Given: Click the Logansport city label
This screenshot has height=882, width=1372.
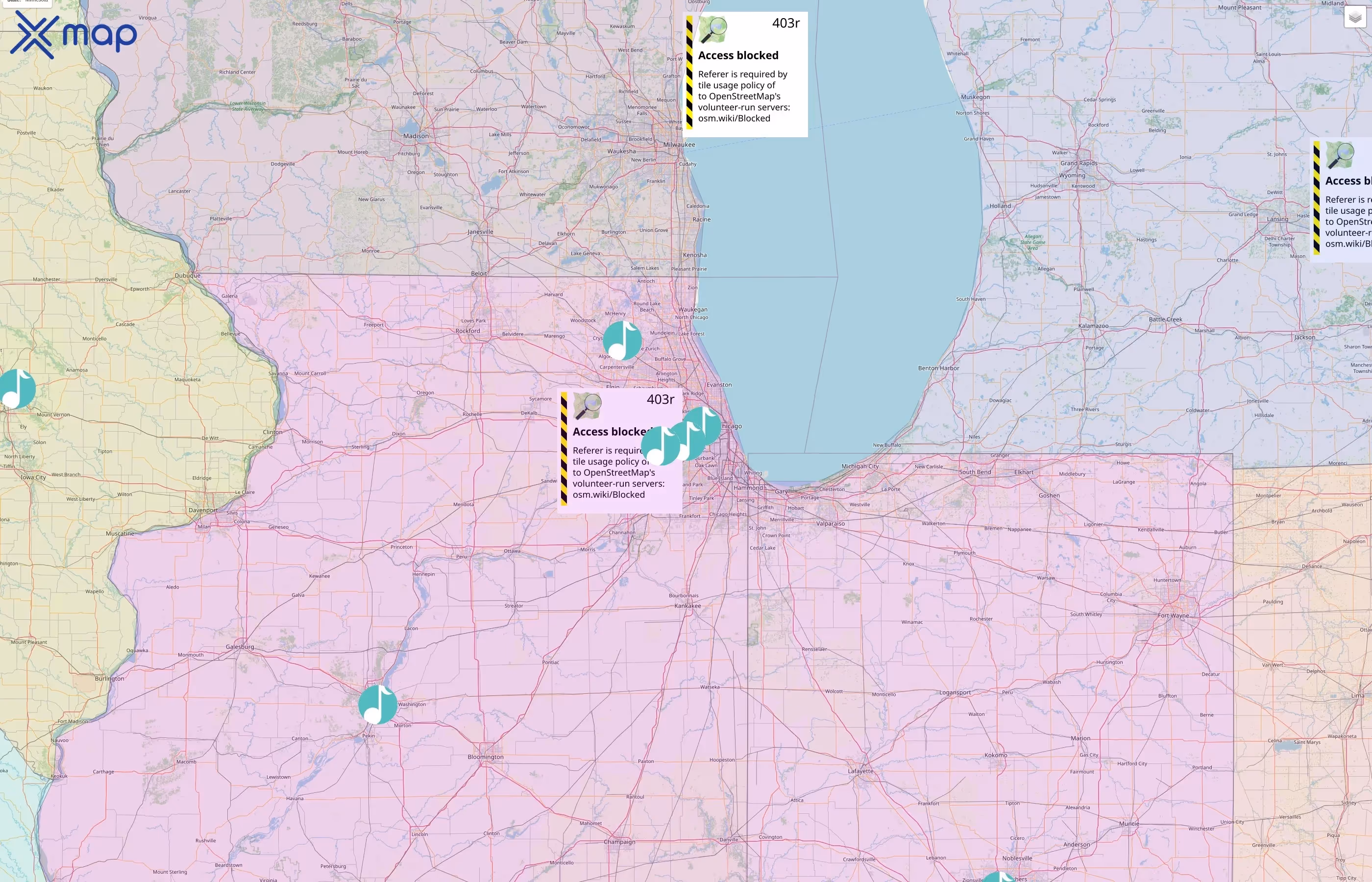Looking at the screenshot, I should tap(955, 692).
